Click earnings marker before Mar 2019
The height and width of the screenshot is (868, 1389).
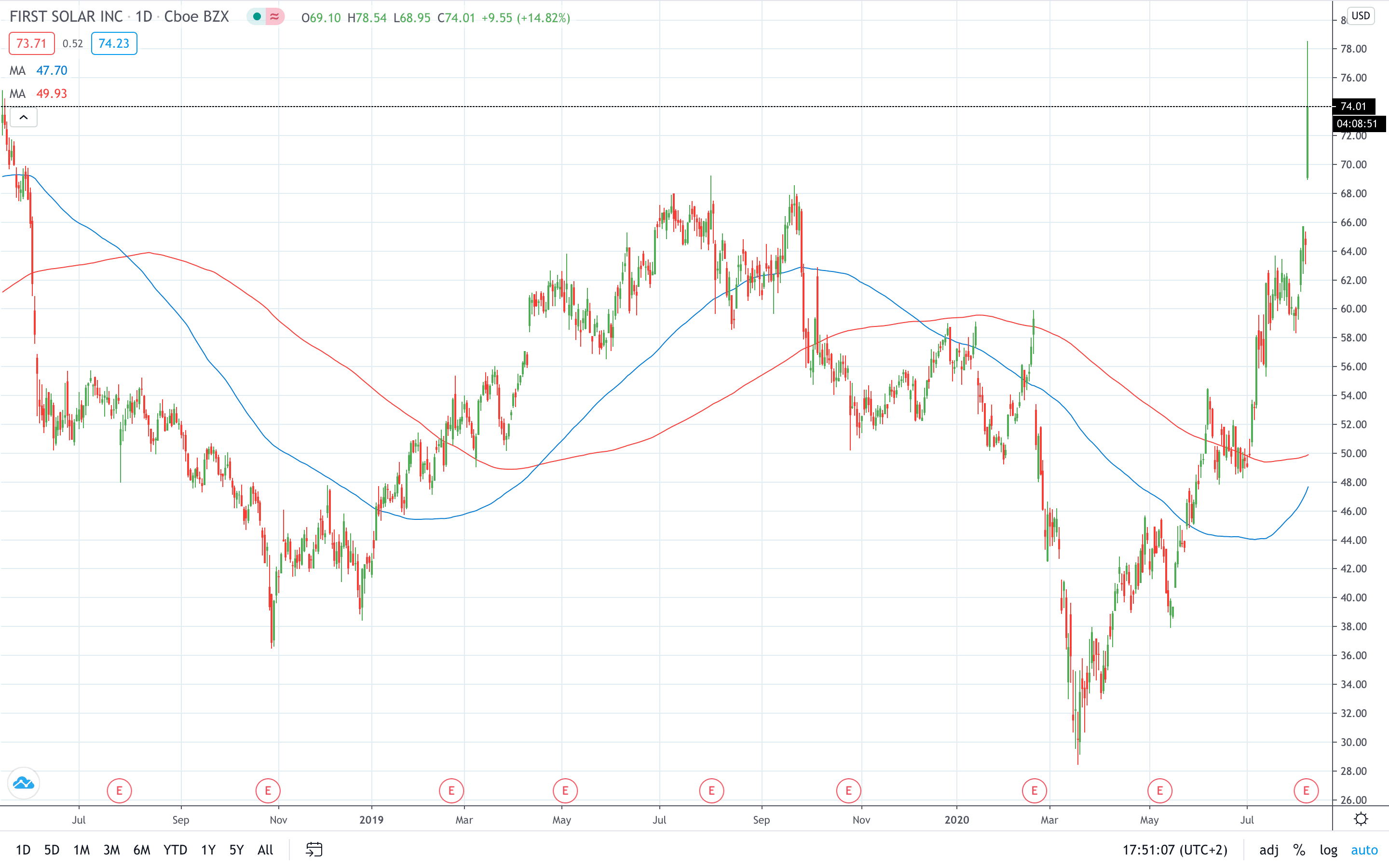pos(451,790)
